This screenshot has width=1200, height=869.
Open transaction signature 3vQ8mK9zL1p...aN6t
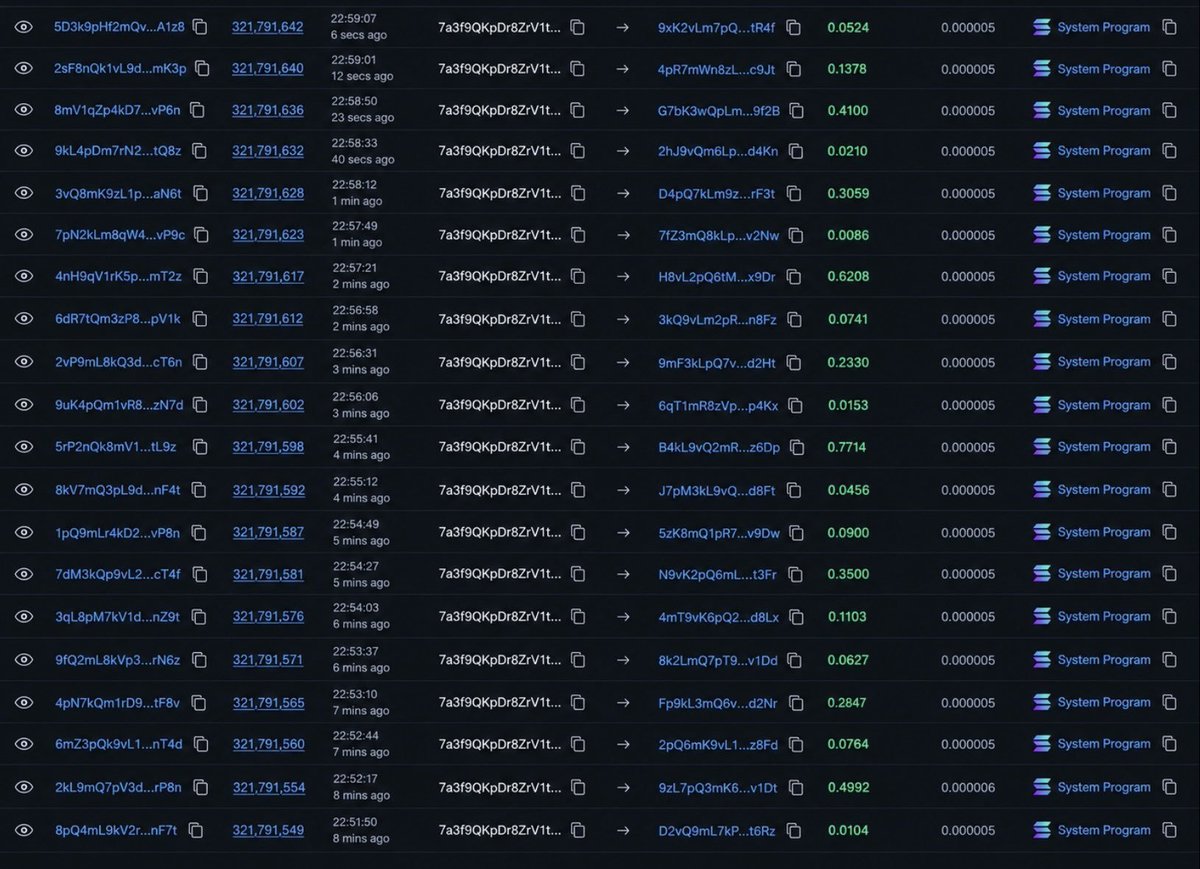118,193
